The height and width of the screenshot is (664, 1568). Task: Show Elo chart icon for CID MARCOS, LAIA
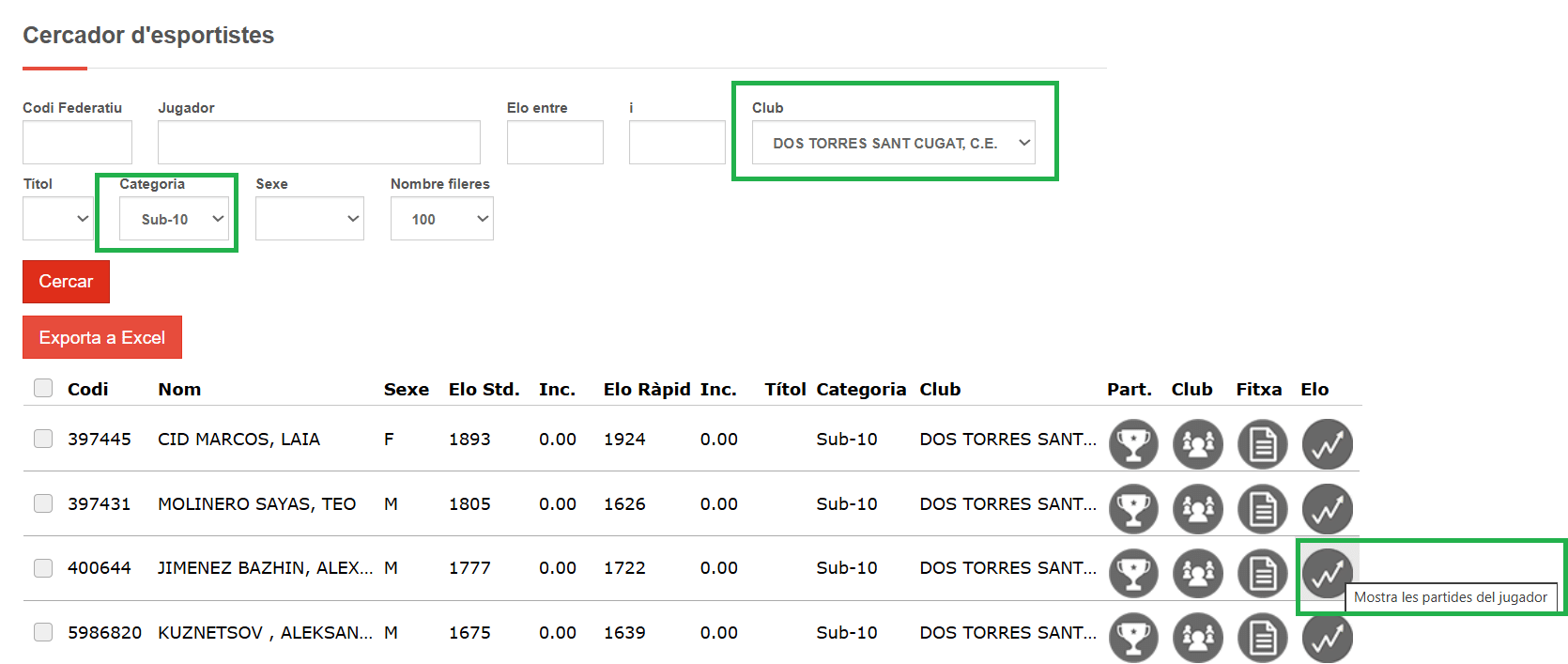1328,443
